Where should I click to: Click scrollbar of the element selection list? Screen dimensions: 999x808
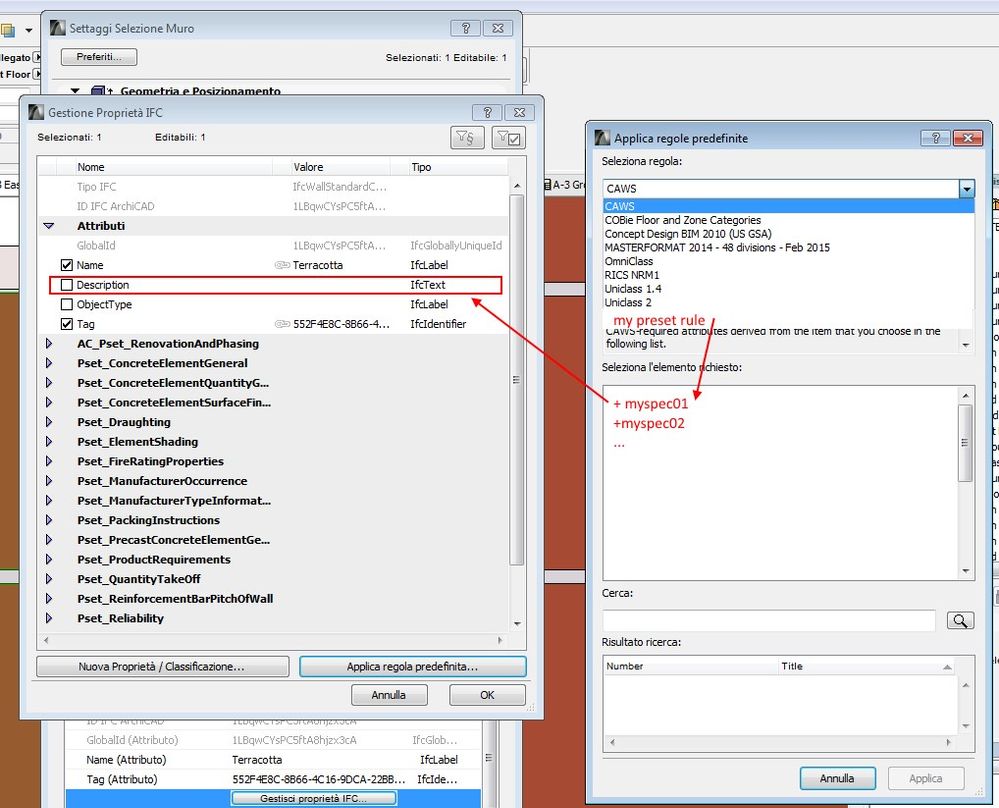[965, 443]
